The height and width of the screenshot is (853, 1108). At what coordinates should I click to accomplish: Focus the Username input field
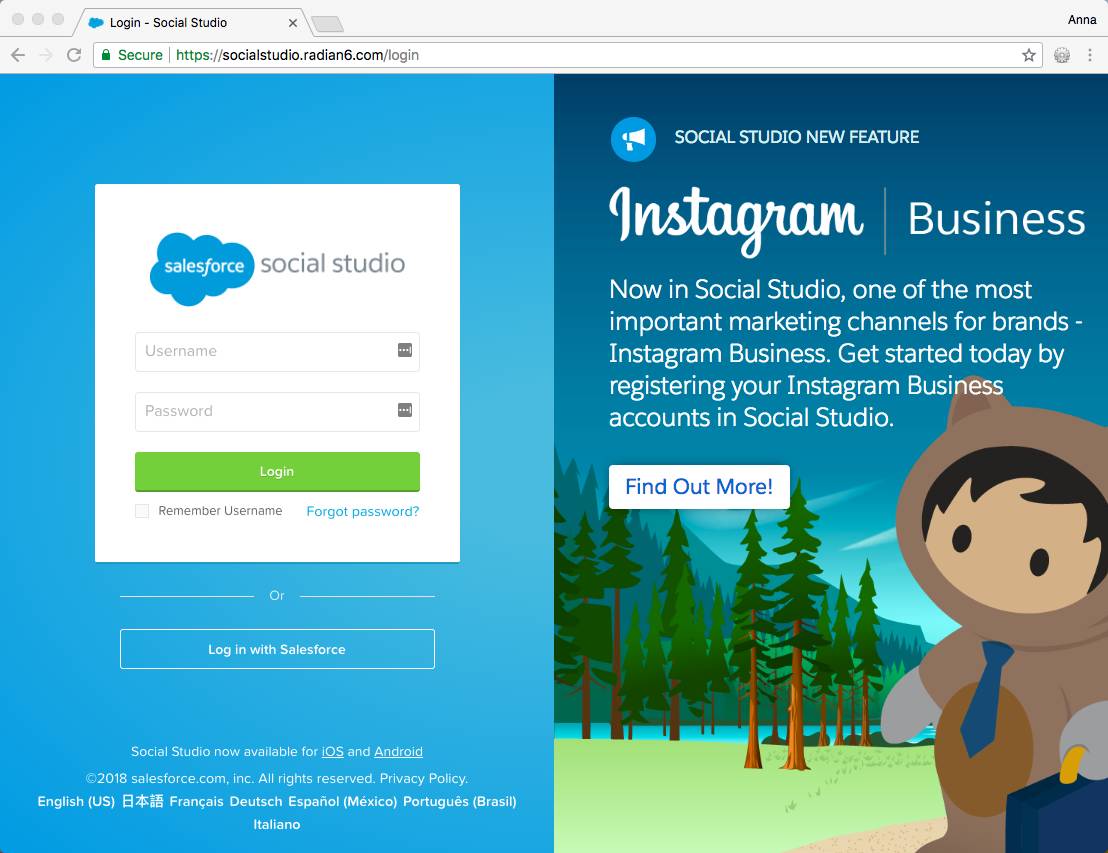pos(277,351)
